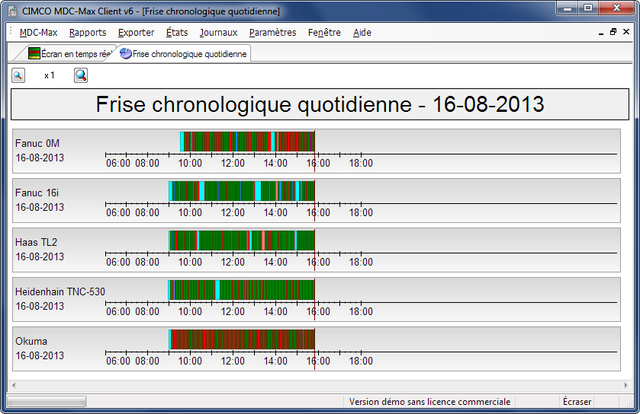Click the Heidenhain TNC-530 timeline bar

coord(241,290)
